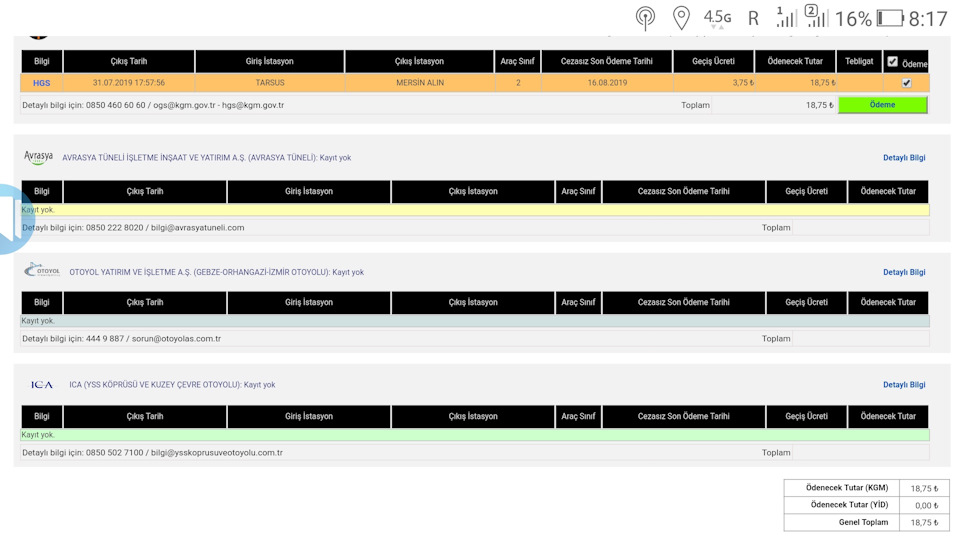Screen dimensions: 960x540
Task: Click the Avrasya company logo
Action: [x=38, y=157]
